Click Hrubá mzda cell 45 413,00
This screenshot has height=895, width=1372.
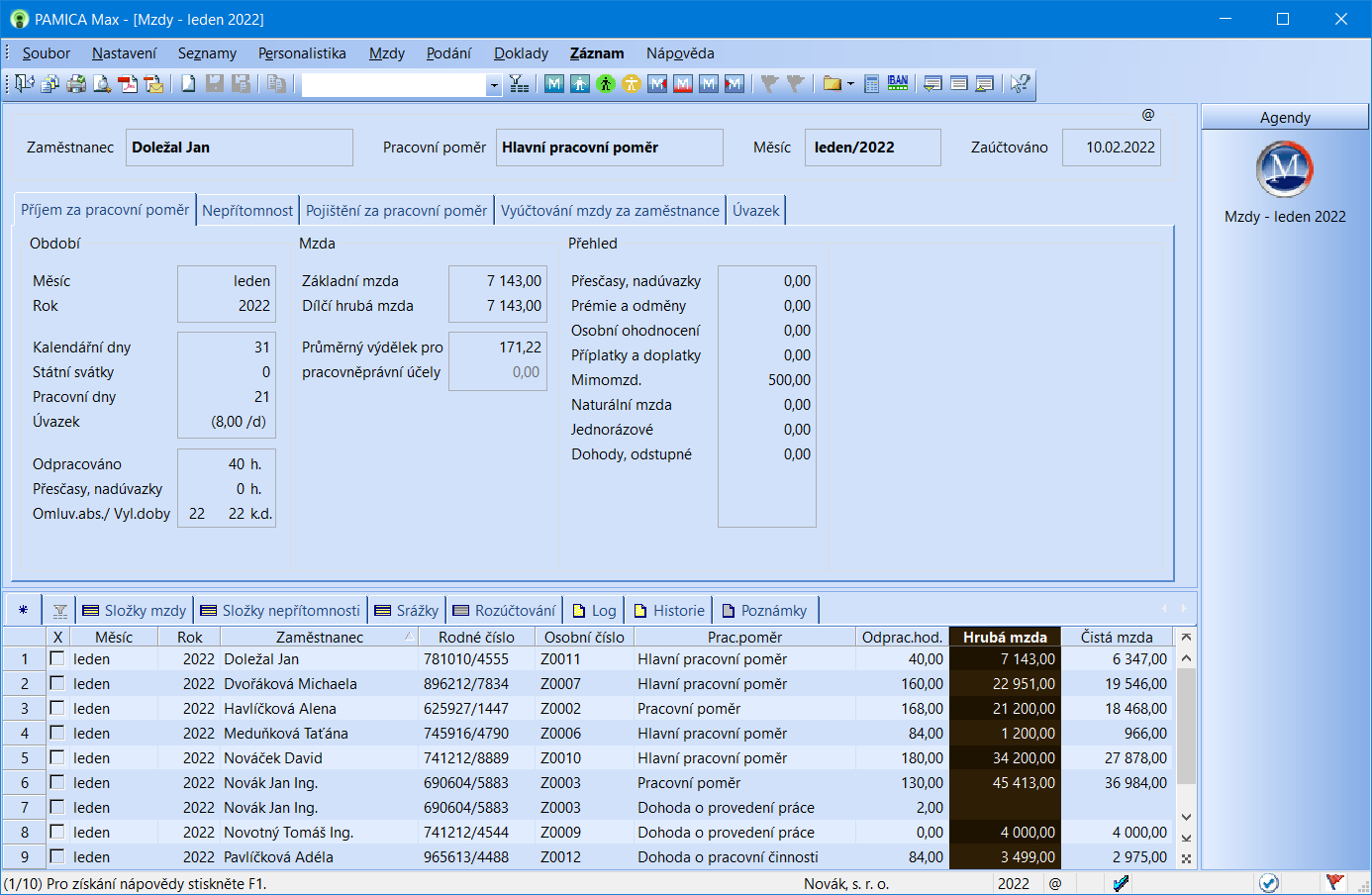pyautogui.click(x=1005, y=782)
